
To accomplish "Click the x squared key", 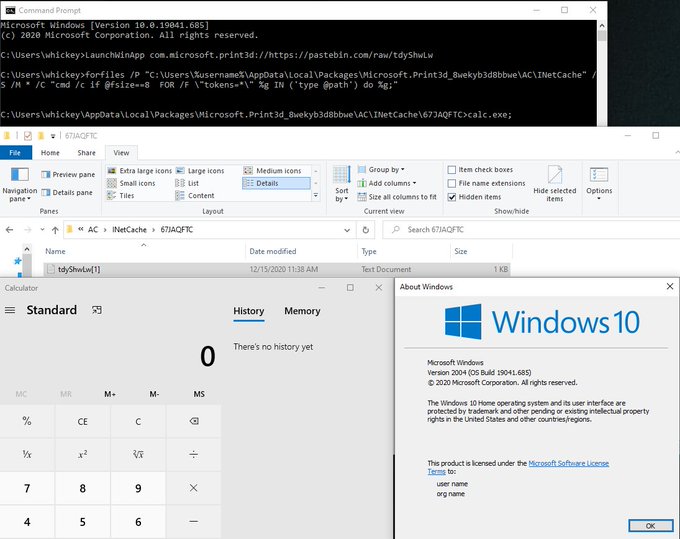I will coord(82,454).
